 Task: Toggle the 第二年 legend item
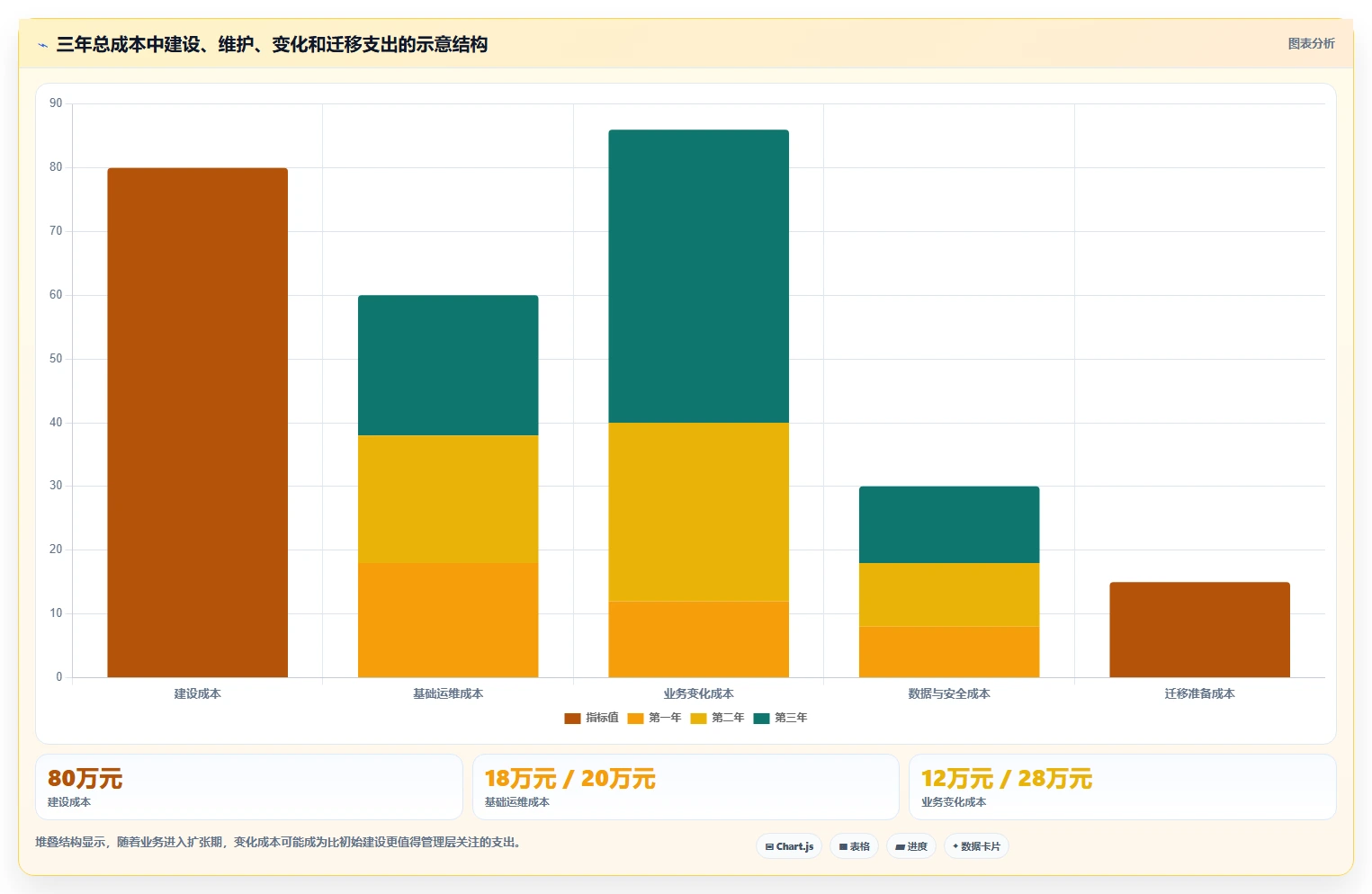pyautogui.click(x=717, y=718)
